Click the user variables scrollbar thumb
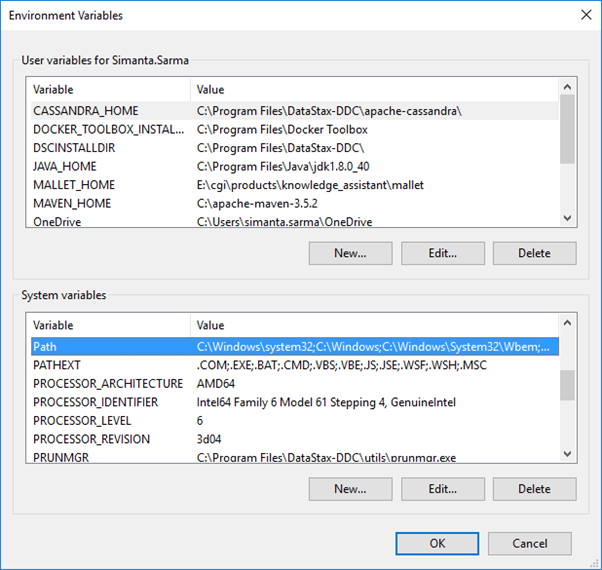This screenshot has height=570, width=602. point(567,129)
